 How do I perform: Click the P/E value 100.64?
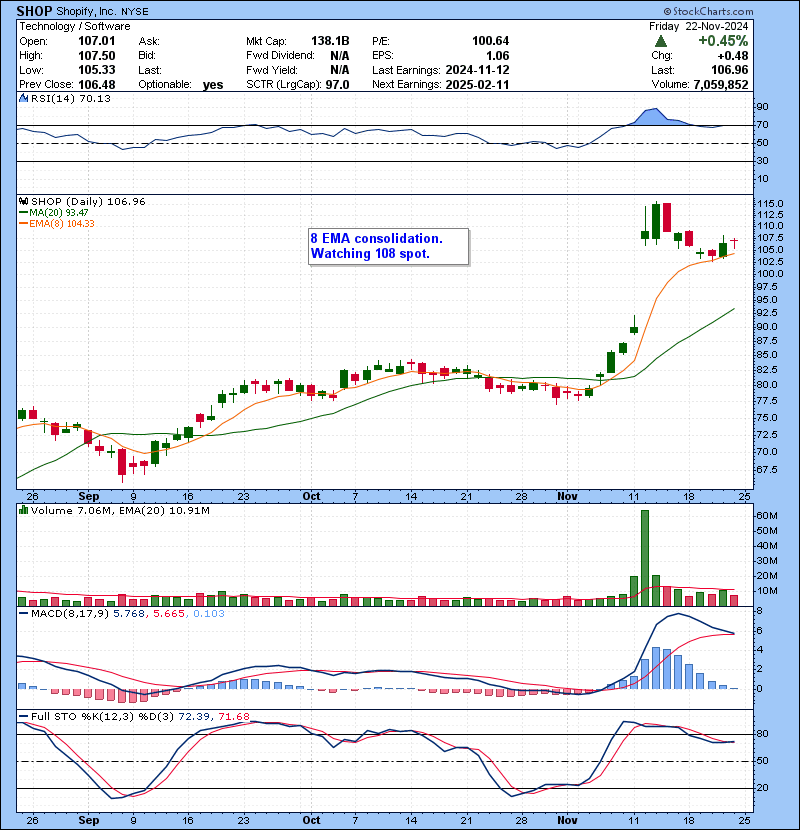point(490,41)
